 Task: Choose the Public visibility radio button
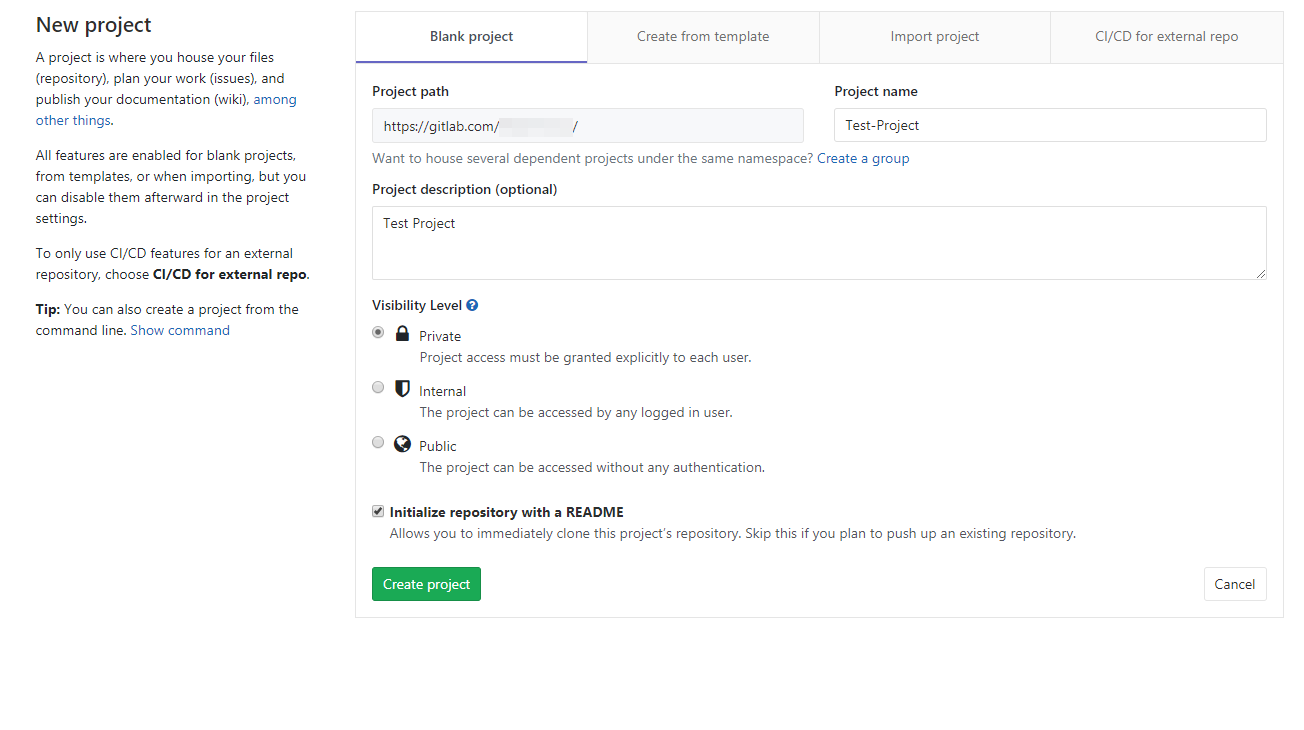[378, 443]
